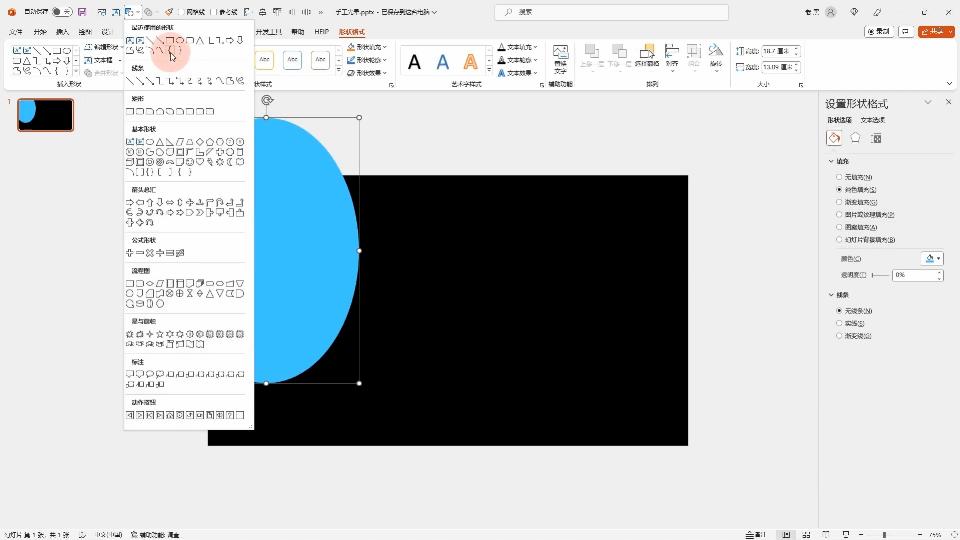The height and width of the screenshot is (540, 960).
Task: Click the Alt Text icon in ribbon
Action: (560, 56)
